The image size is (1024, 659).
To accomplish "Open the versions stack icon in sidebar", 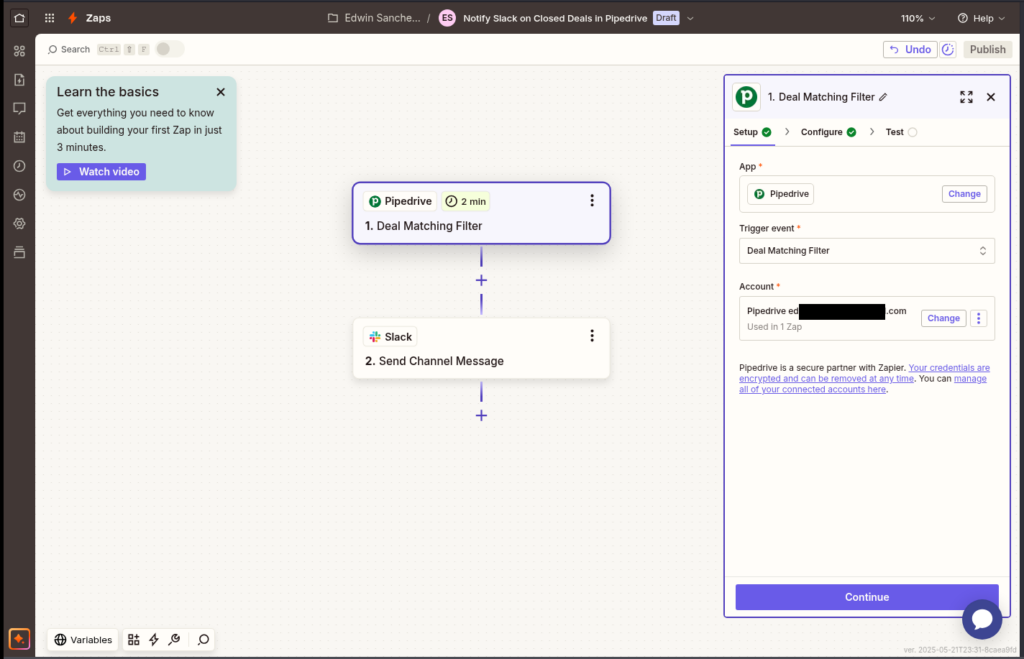I will point(20,252).
